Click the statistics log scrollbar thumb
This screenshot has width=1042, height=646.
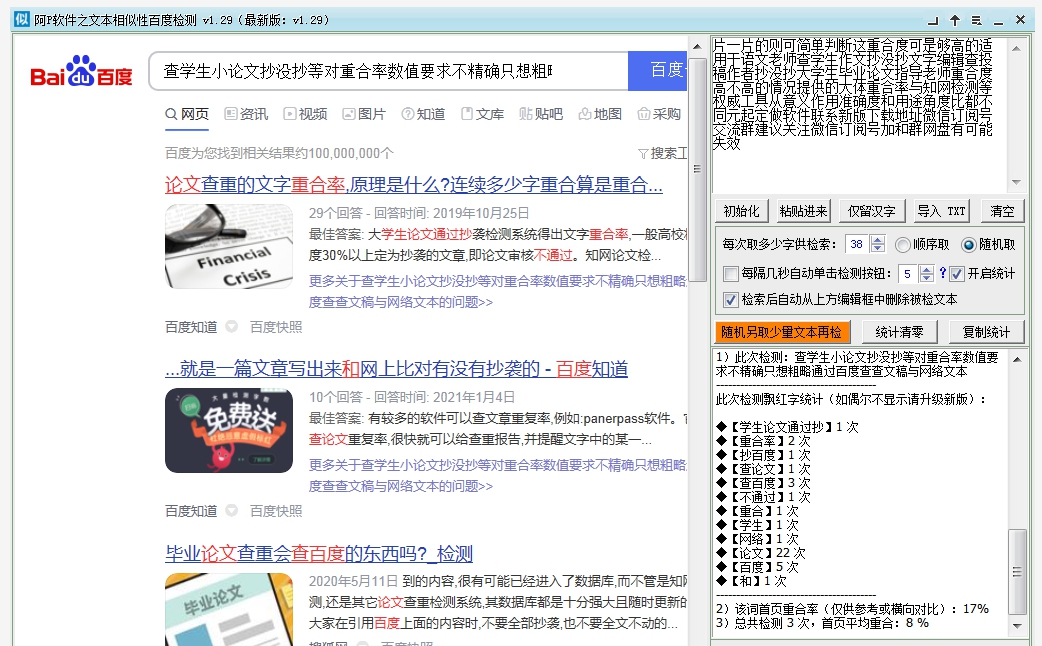pos(1017,572)
